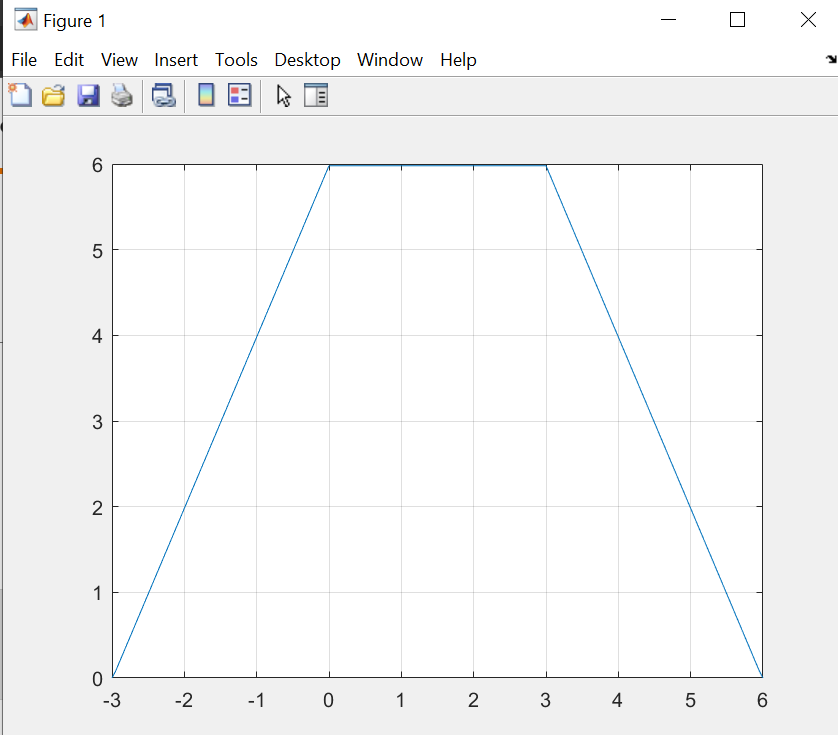
Task: Open the File menu
Action: pos(24,60)
